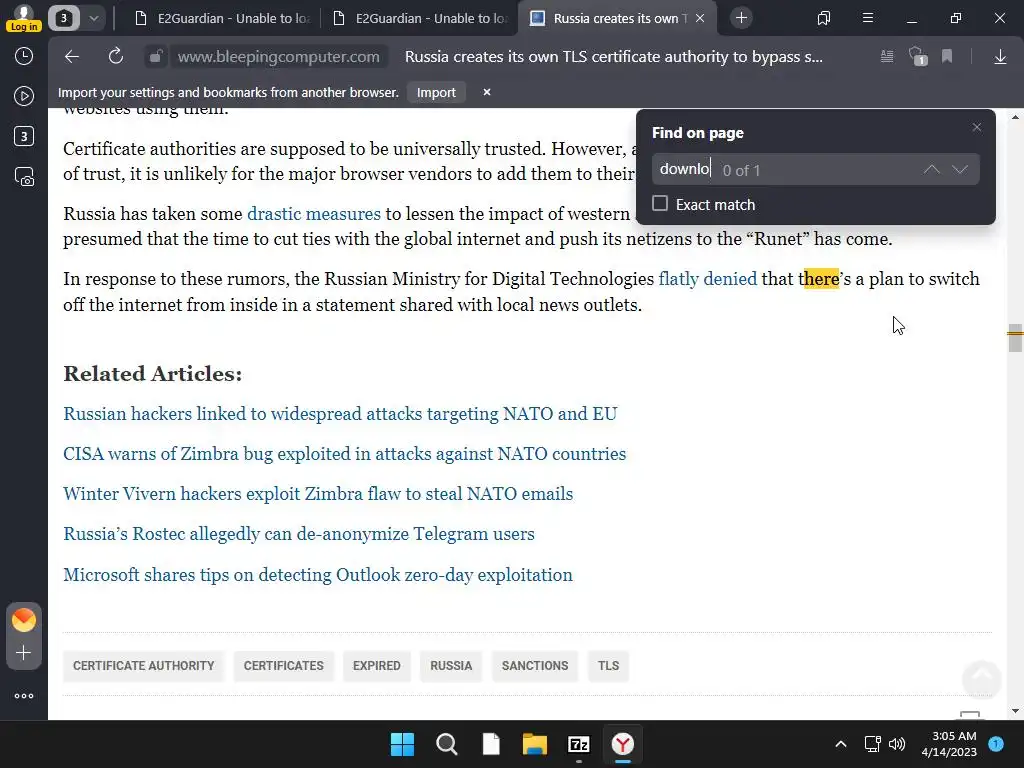Go back using the back arrow

[72, 57]
